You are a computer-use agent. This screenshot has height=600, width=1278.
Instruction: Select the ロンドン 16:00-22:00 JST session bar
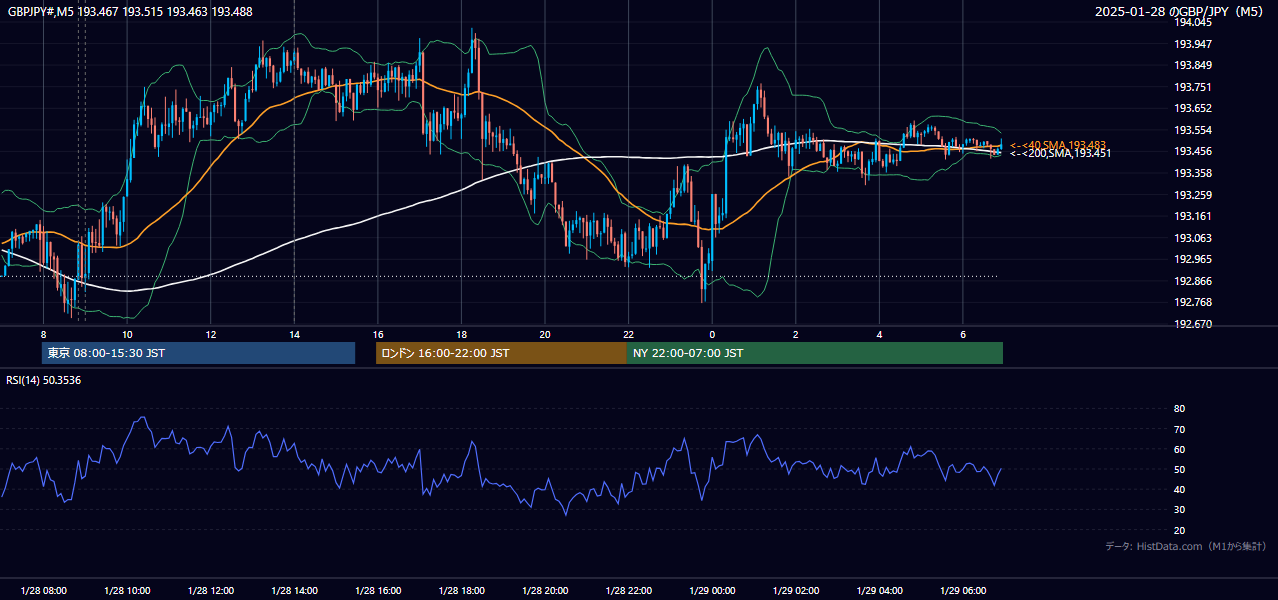(x=501, y=353)
